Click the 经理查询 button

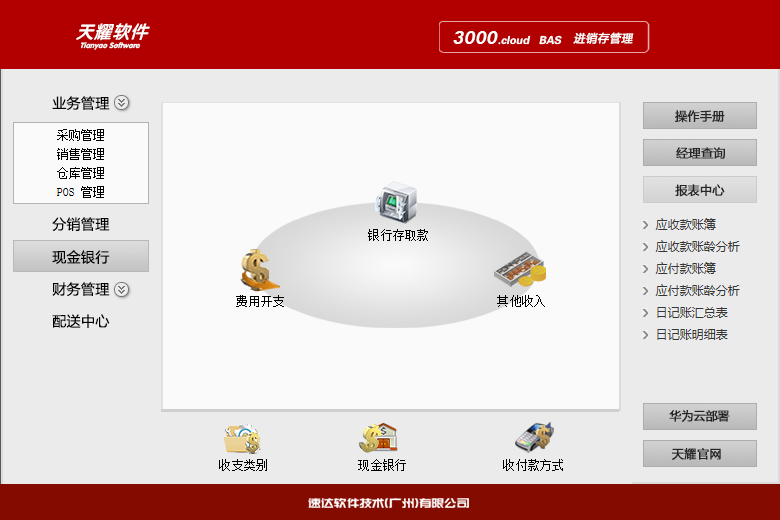(699, 152)
